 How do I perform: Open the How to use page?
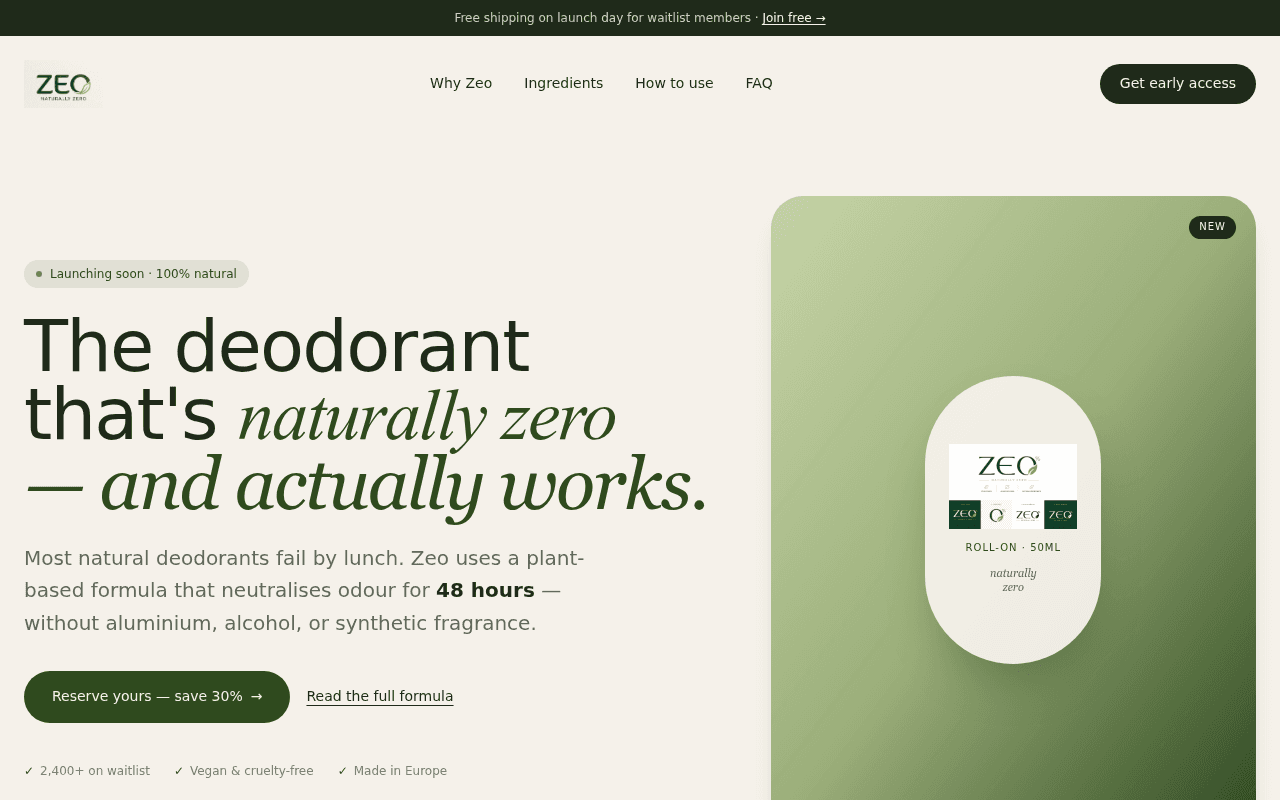click(x=674, y=83)
